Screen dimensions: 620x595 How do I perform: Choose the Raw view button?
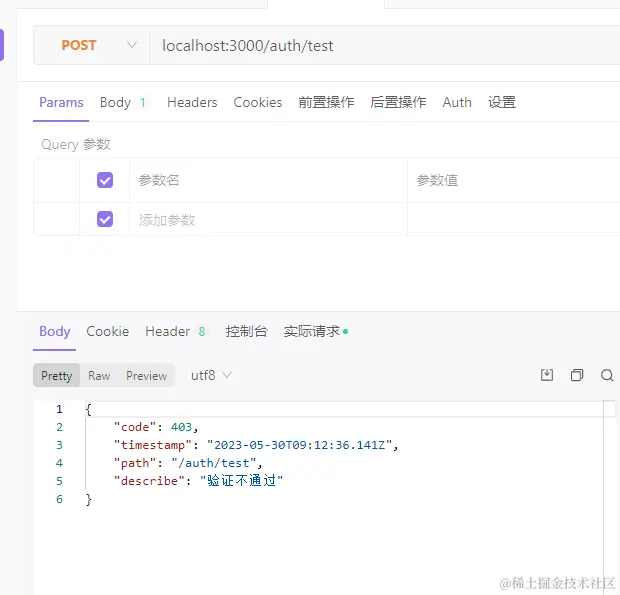click(x=99, y=375)
